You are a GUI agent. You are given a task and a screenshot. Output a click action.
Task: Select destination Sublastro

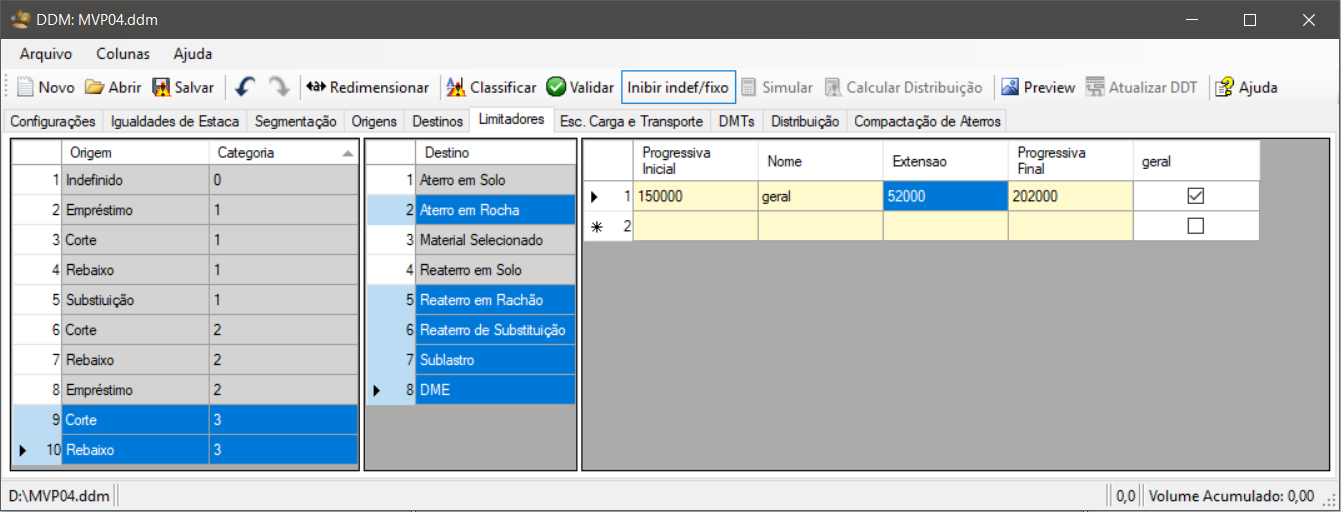(495, 360)
